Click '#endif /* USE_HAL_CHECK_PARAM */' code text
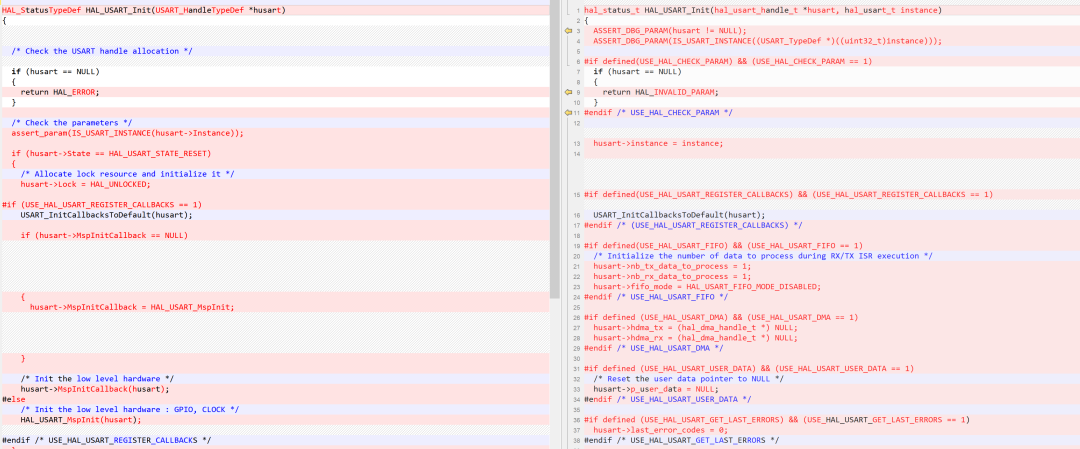The image size is (1080, 449). 658,112
